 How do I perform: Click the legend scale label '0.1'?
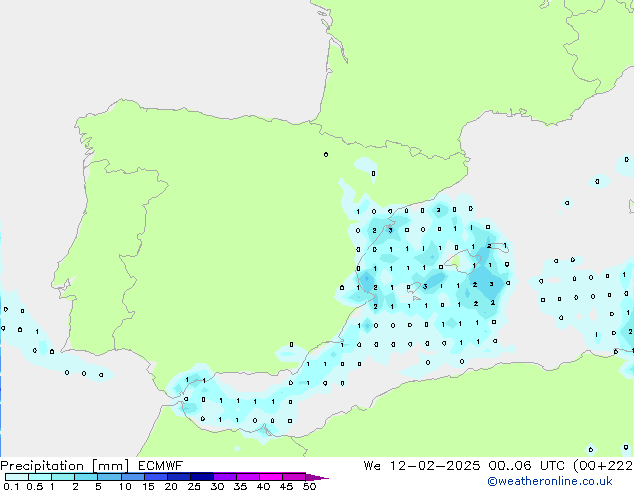pos(11,486)
